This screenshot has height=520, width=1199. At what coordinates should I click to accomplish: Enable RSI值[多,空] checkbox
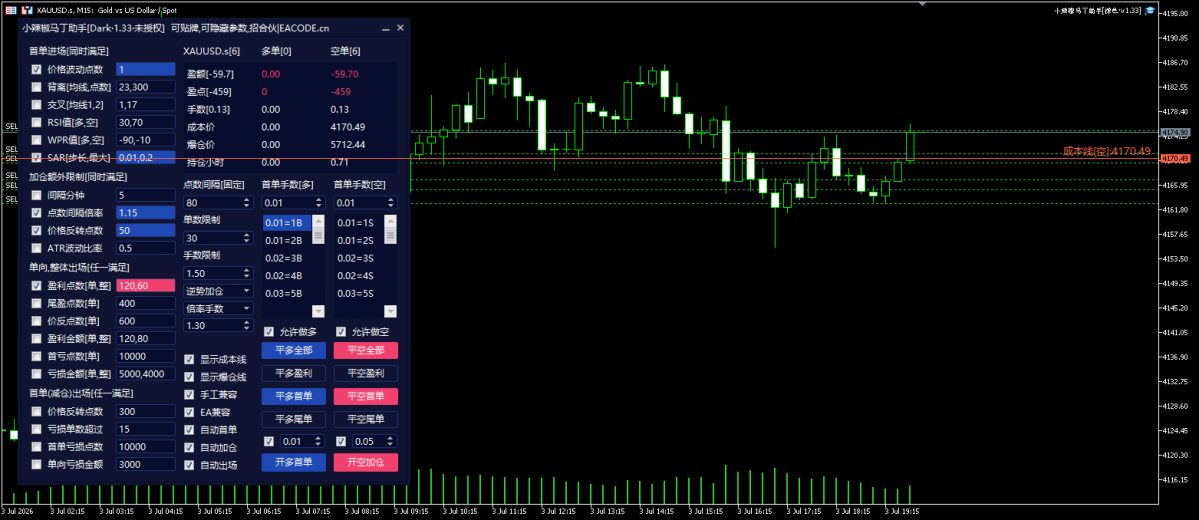pos(36,122)
